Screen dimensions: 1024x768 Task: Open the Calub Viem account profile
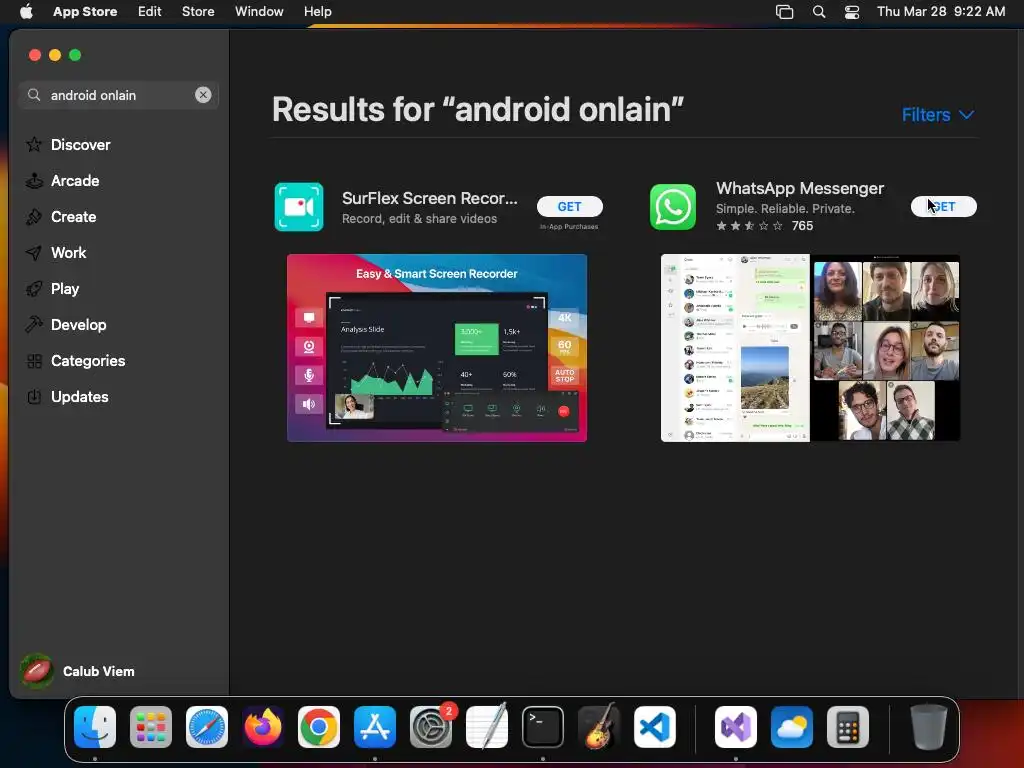(x=78, y=671)
